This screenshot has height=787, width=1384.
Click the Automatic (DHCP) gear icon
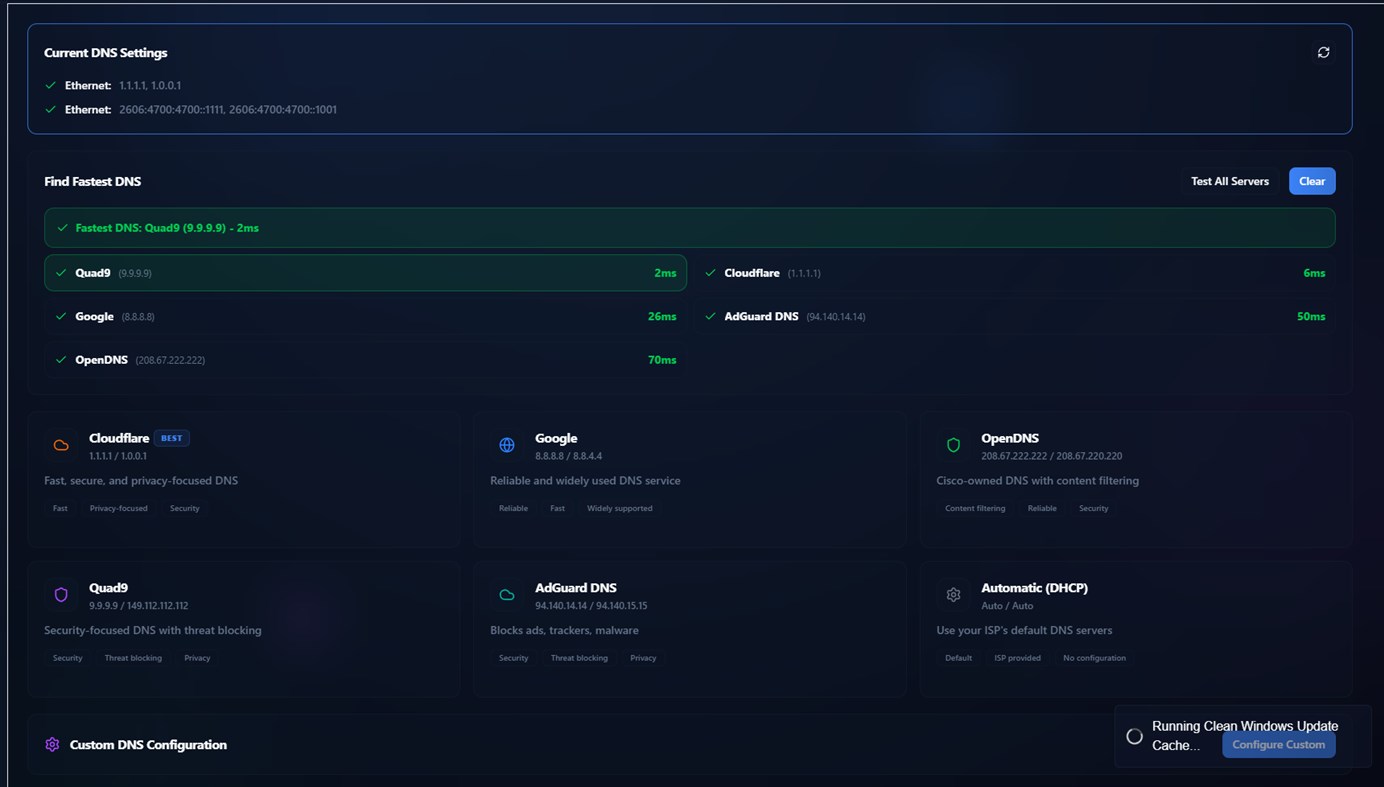[x=953, y=595]
